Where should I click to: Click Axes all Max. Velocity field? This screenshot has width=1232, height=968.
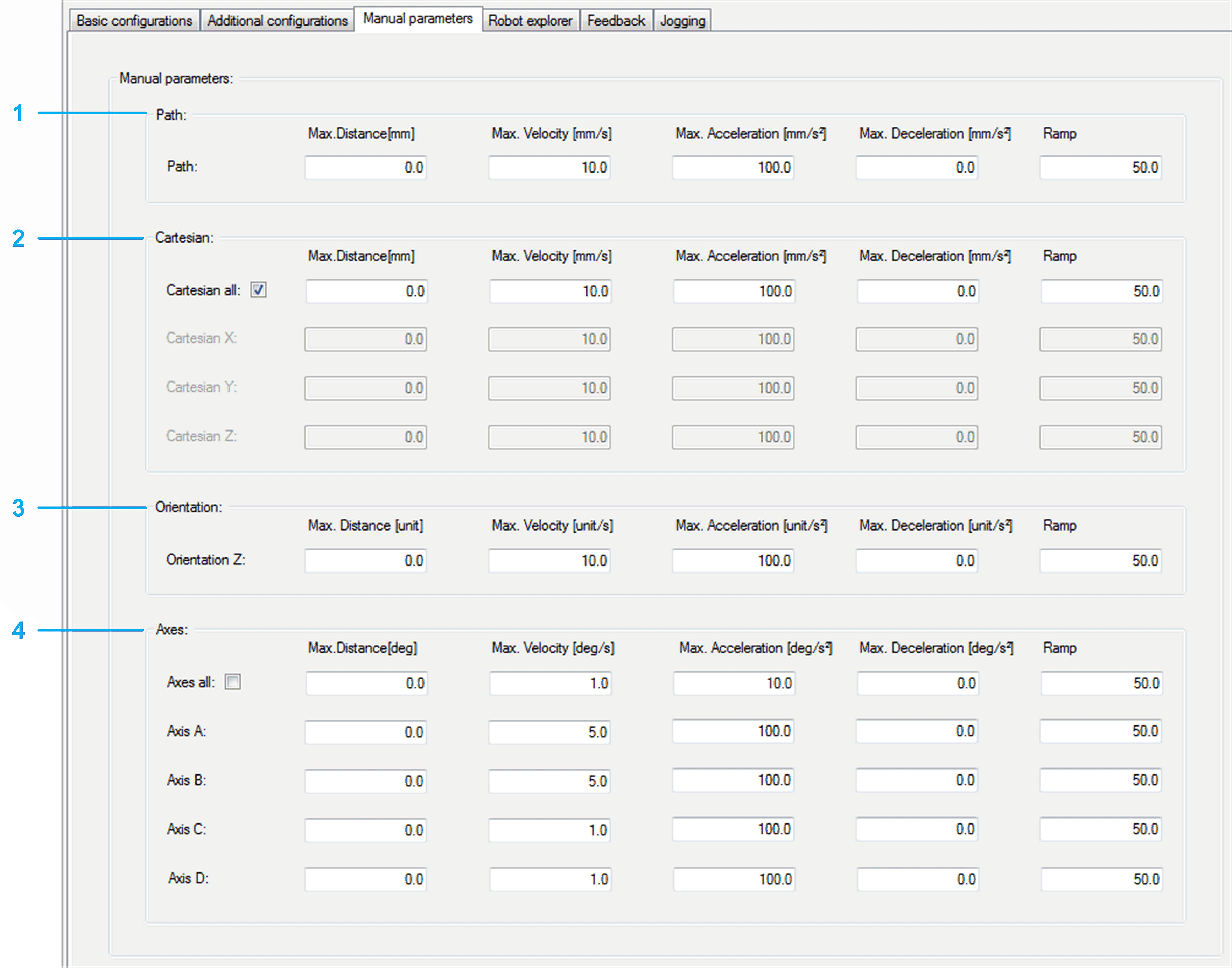tap(550, 683)
